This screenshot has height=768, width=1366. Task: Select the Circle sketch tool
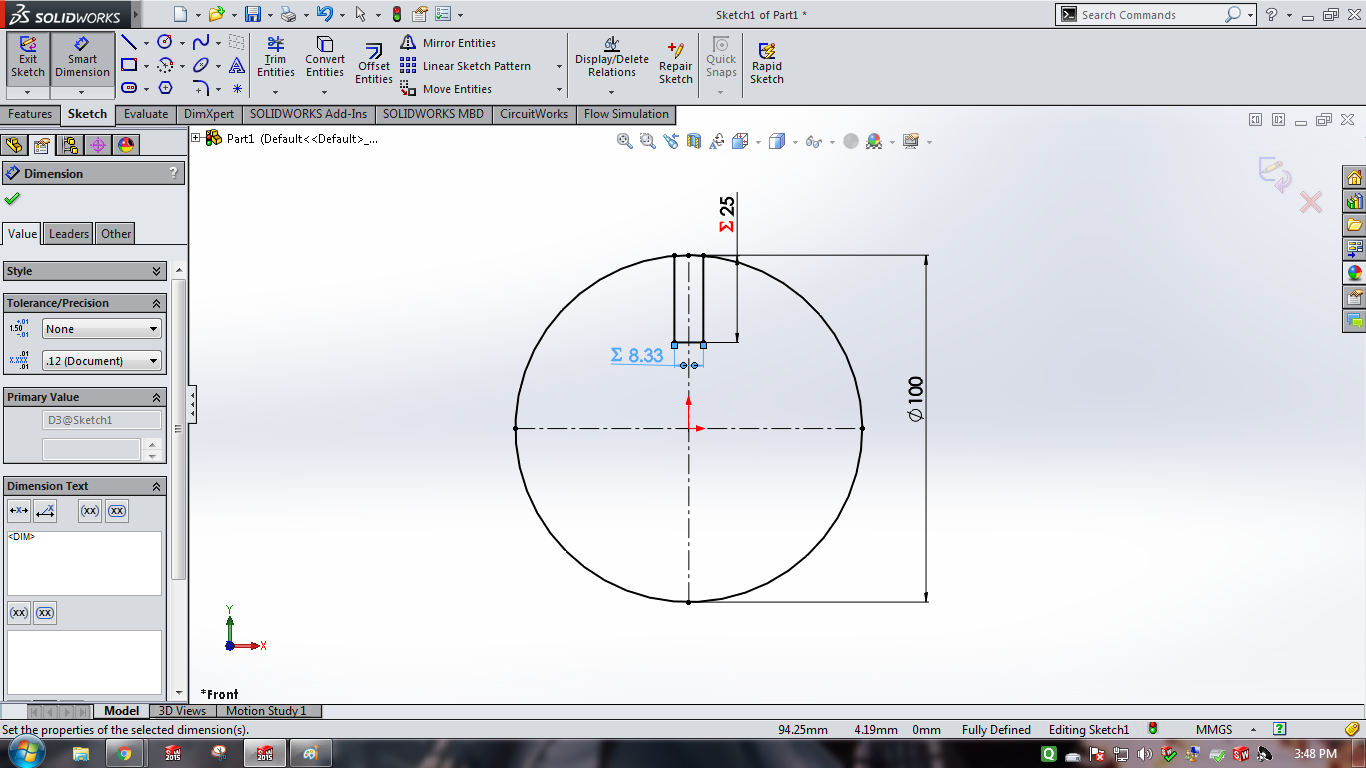pyautogui.click(x=165, y=42)
